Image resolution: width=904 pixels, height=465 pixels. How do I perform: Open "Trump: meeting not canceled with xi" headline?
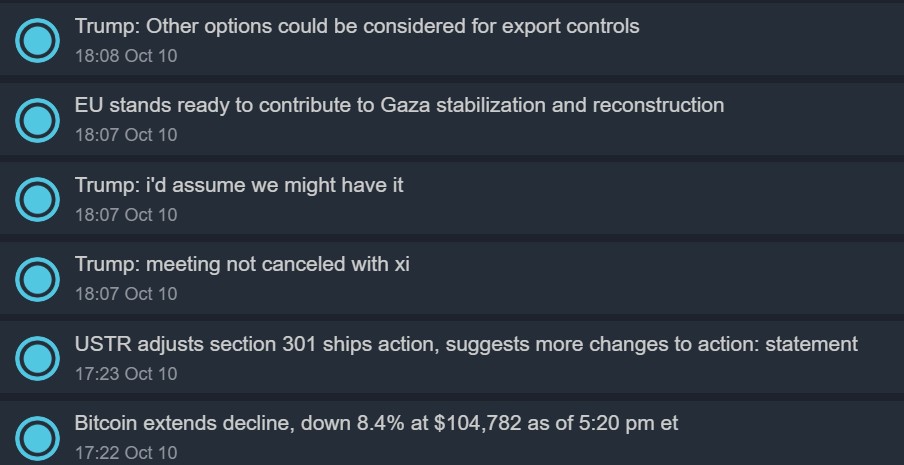[x=242, y=264]
